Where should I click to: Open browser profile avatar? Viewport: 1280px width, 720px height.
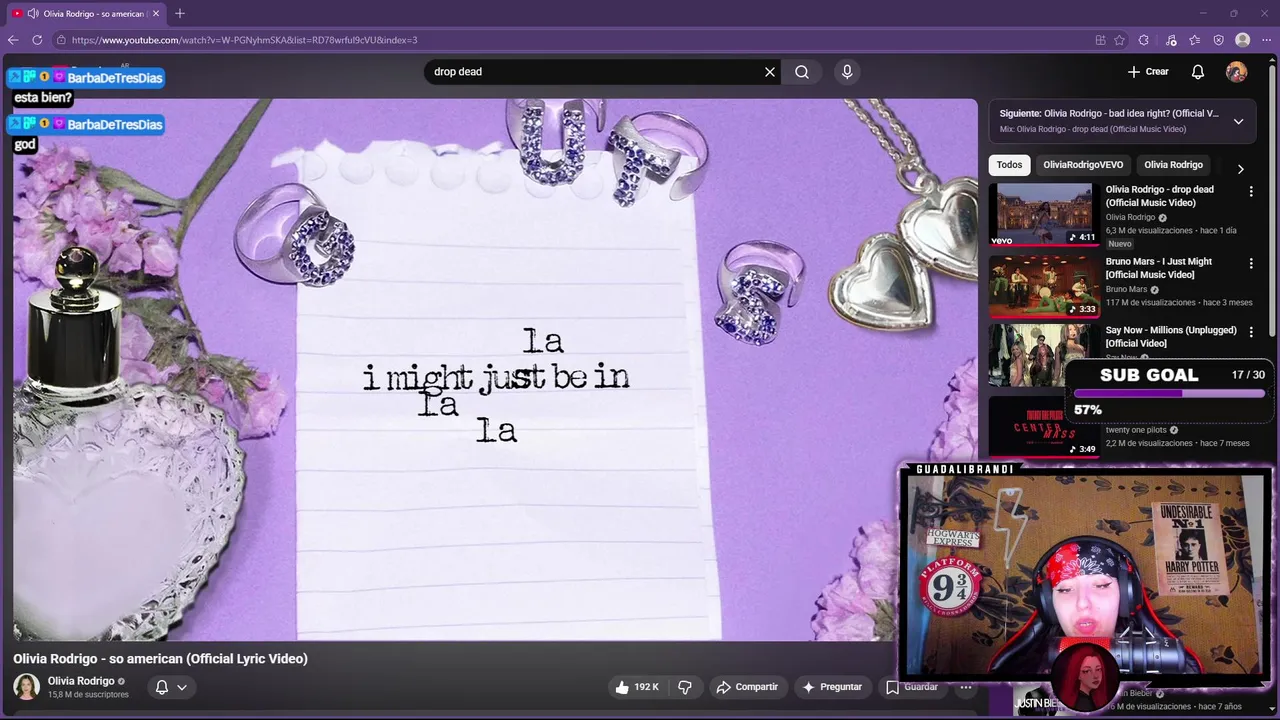tap(1243, 40)
